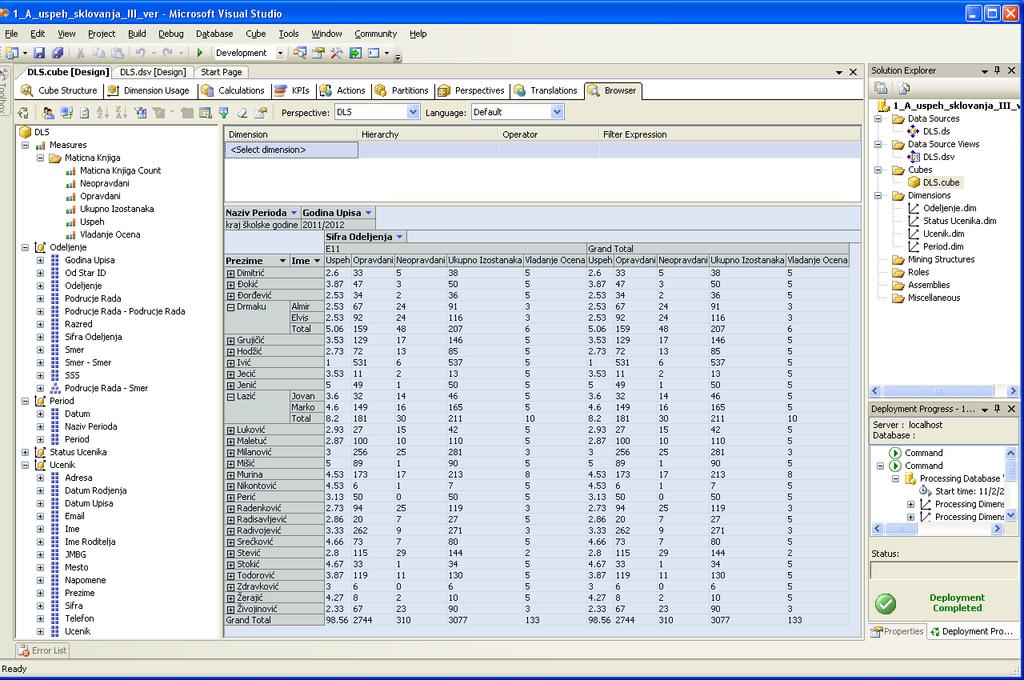Click the green reconnect arrows icon in Browser toolbar
The height and width of the screenshot is (680, 1024).
pyautogui.click(x=24, y=113)
